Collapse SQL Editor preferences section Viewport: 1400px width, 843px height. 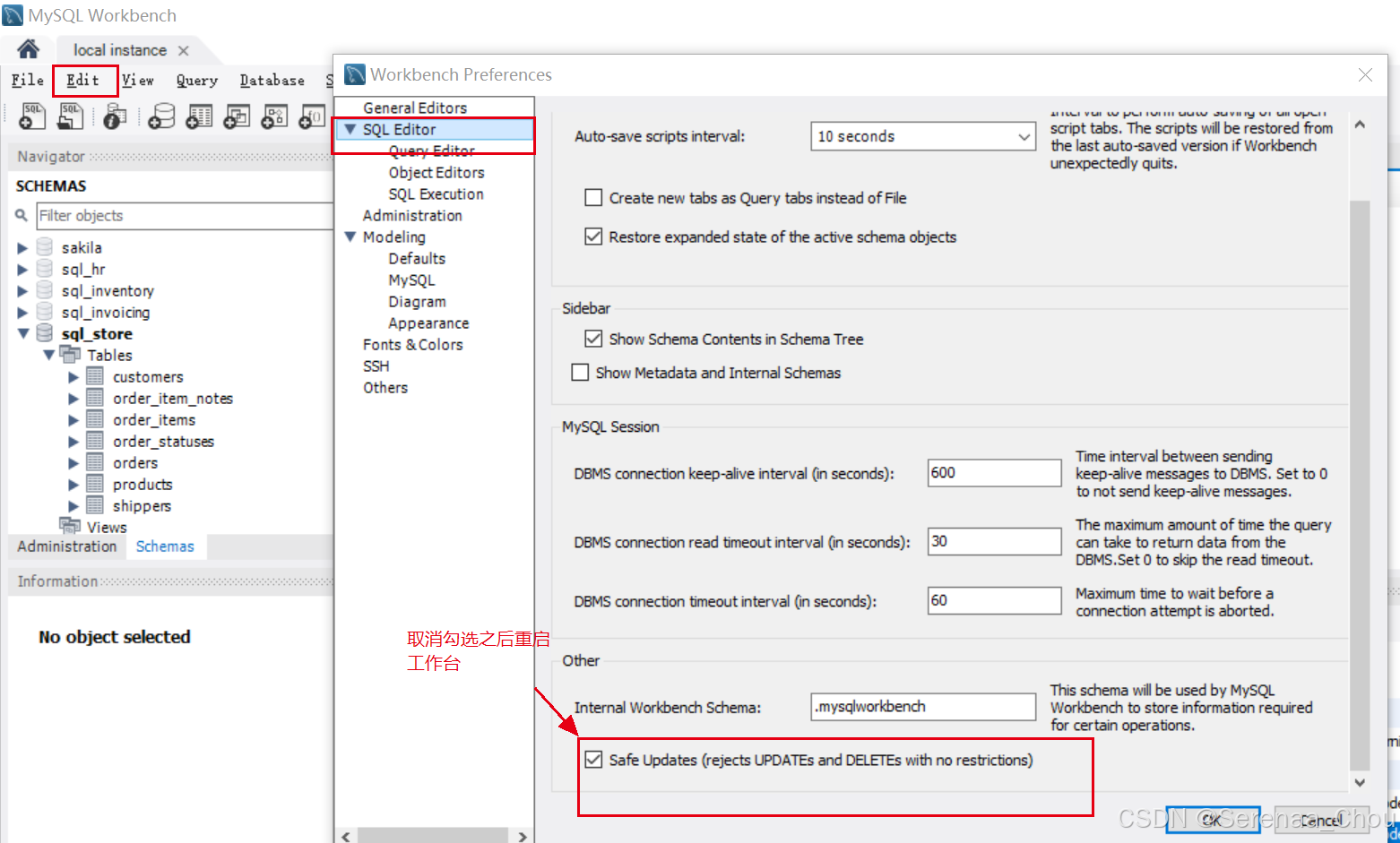coord(350,129)
